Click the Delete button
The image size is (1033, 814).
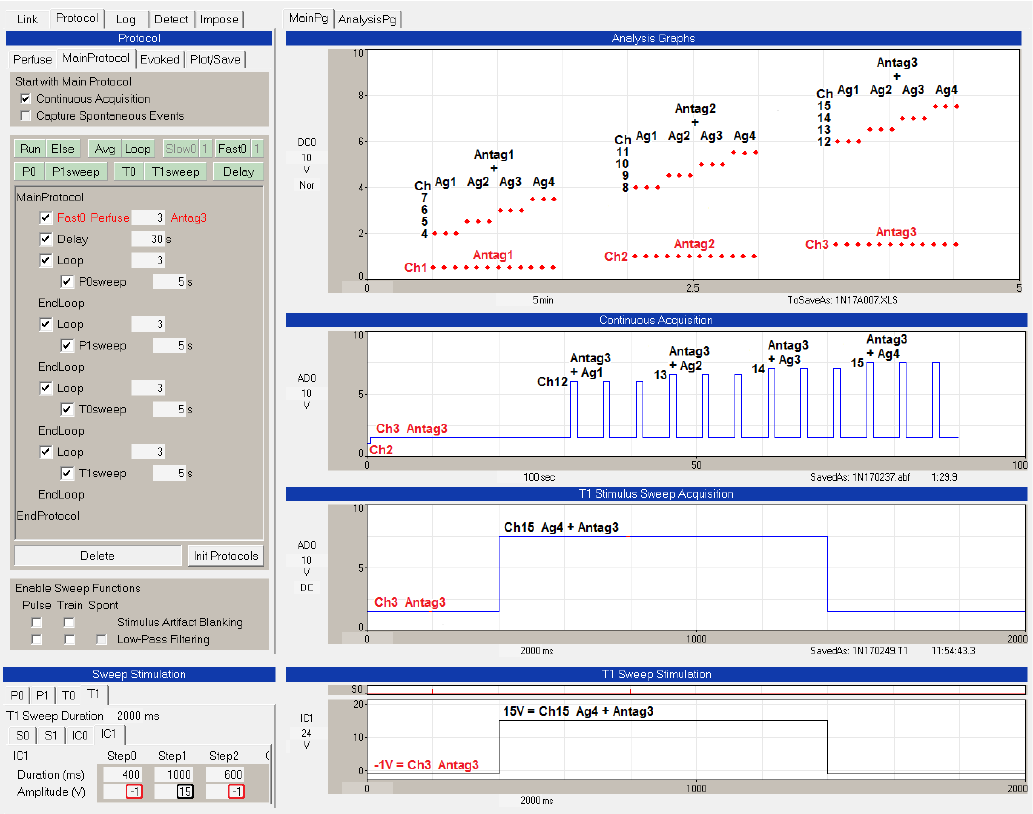click(x=97, y=555)
